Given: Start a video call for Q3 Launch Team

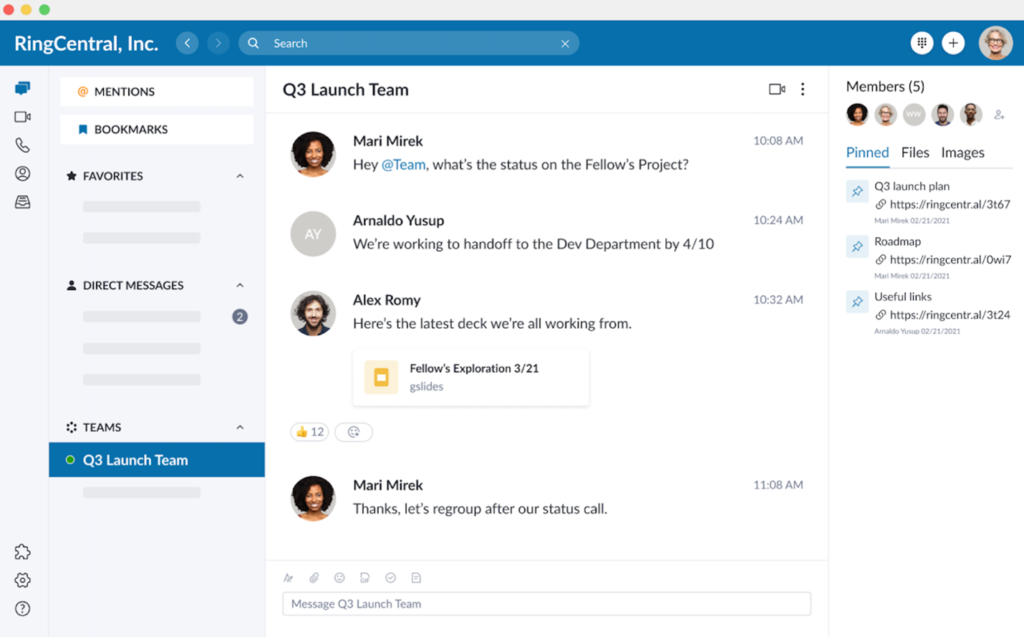Looking at the screenshot, I should click(777, 88).
